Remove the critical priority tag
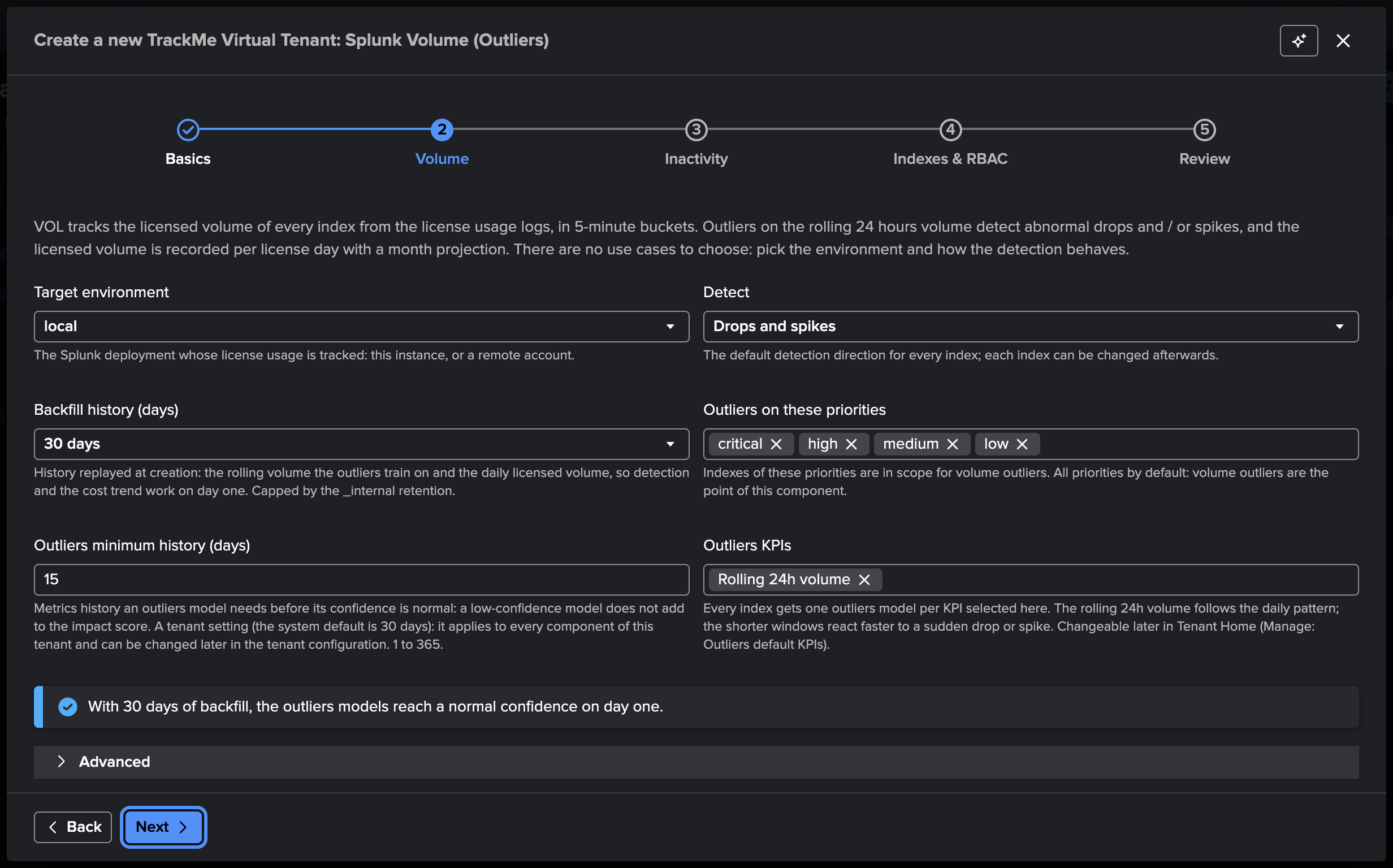Screen dimensions: 1393x868 tap(776, 444)
